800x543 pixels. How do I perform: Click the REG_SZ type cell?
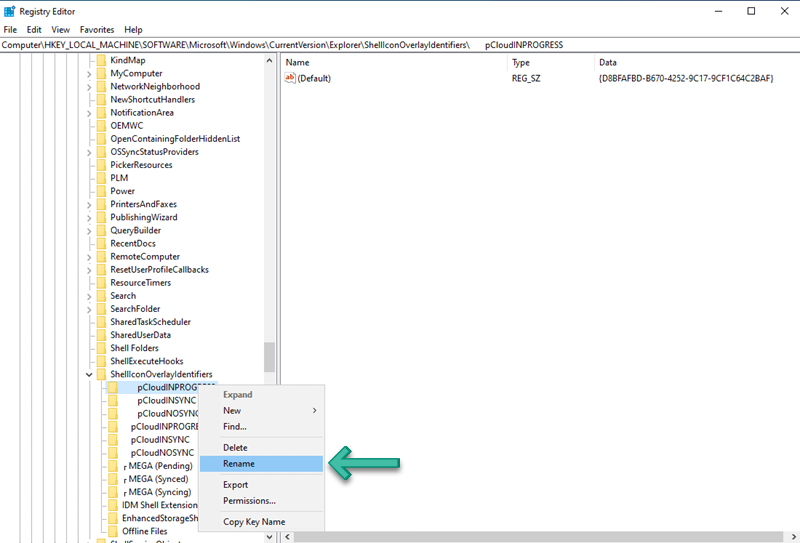coord(526,79)
